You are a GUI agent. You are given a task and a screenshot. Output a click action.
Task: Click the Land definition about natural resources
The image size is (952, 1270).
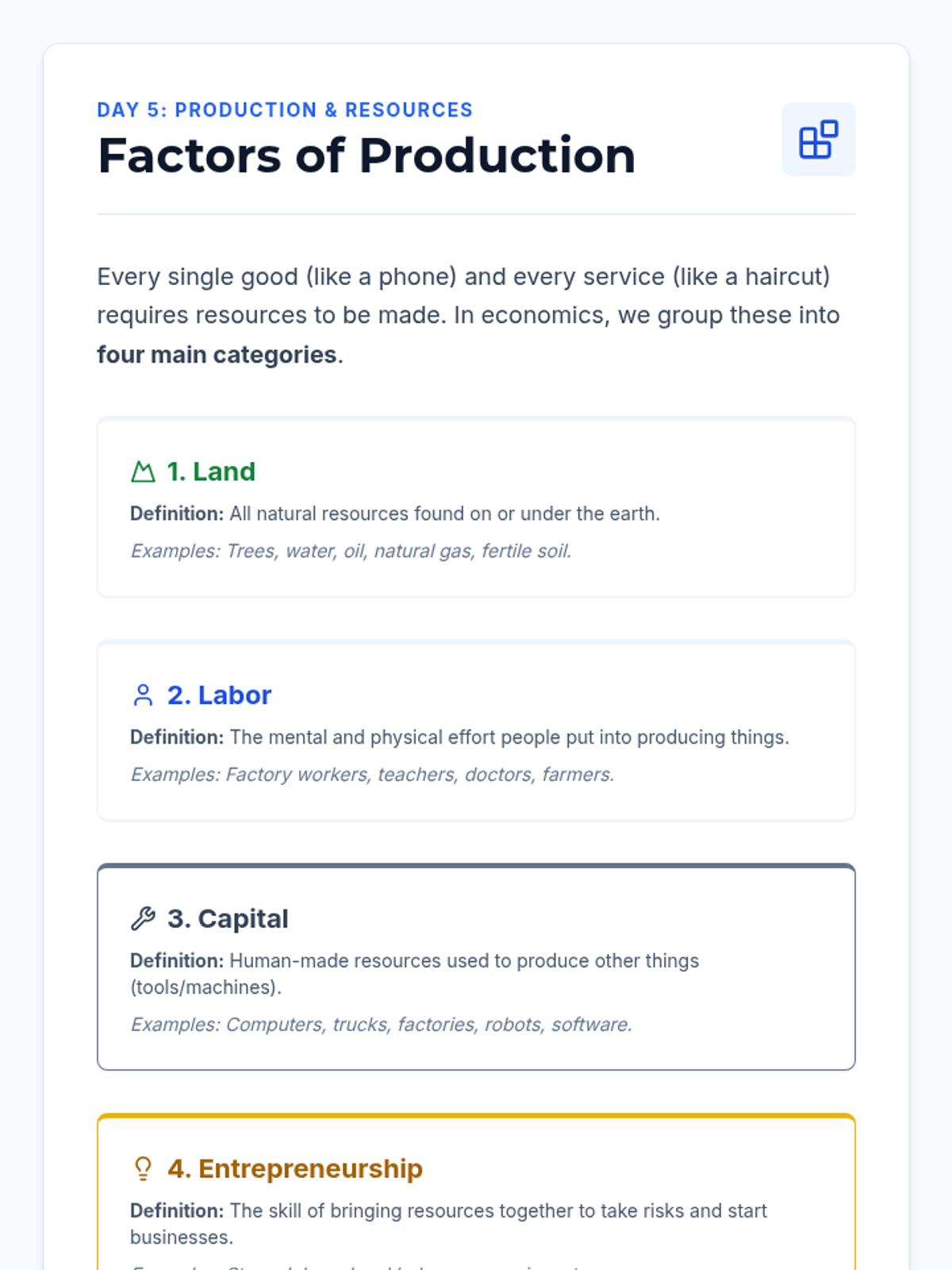click(x=395, y=514)
